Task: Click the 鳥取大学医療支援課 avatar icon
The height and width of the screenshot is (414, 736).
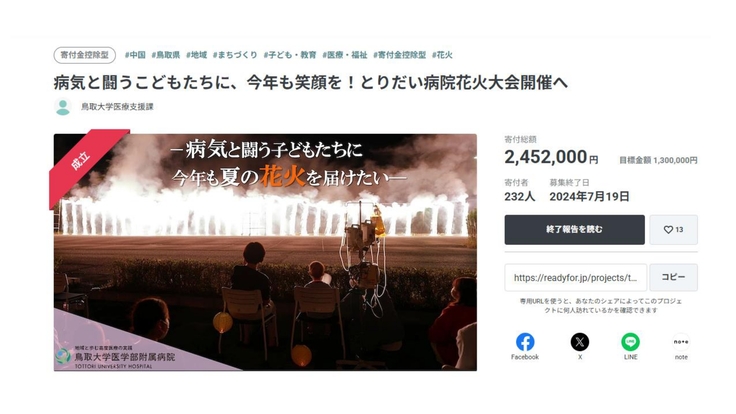Action: click(x=62, y=107)
